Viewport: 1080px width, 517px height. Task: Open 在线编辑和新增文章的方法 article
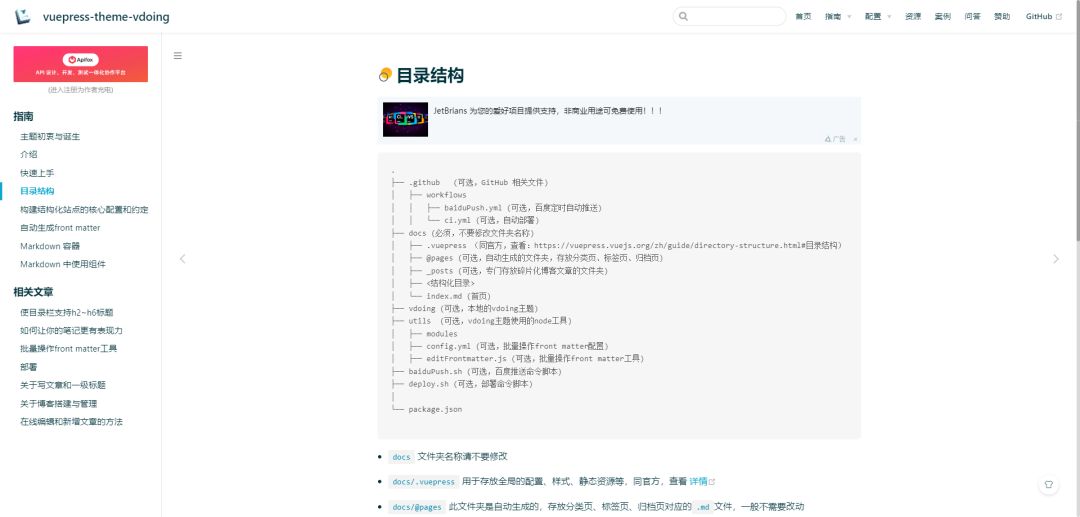[72, 421]
